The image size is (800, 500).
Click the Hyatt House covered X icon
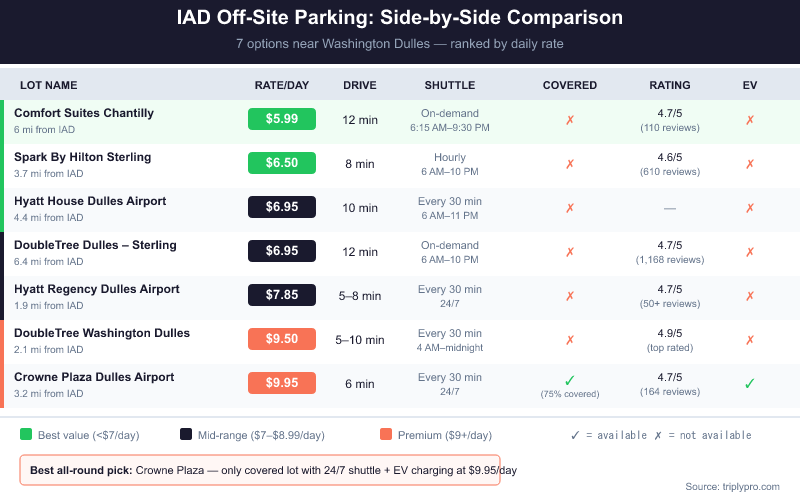pyautogui.click(x=570, y=208)
